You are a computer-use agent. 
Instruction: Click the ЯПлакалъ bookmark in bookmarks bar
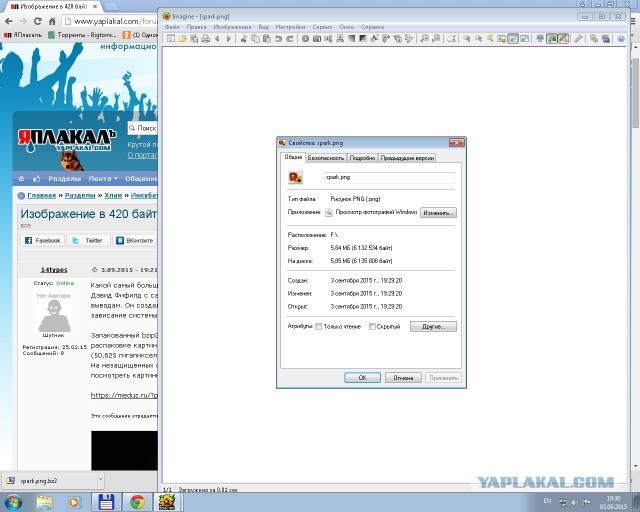point(23,35)
